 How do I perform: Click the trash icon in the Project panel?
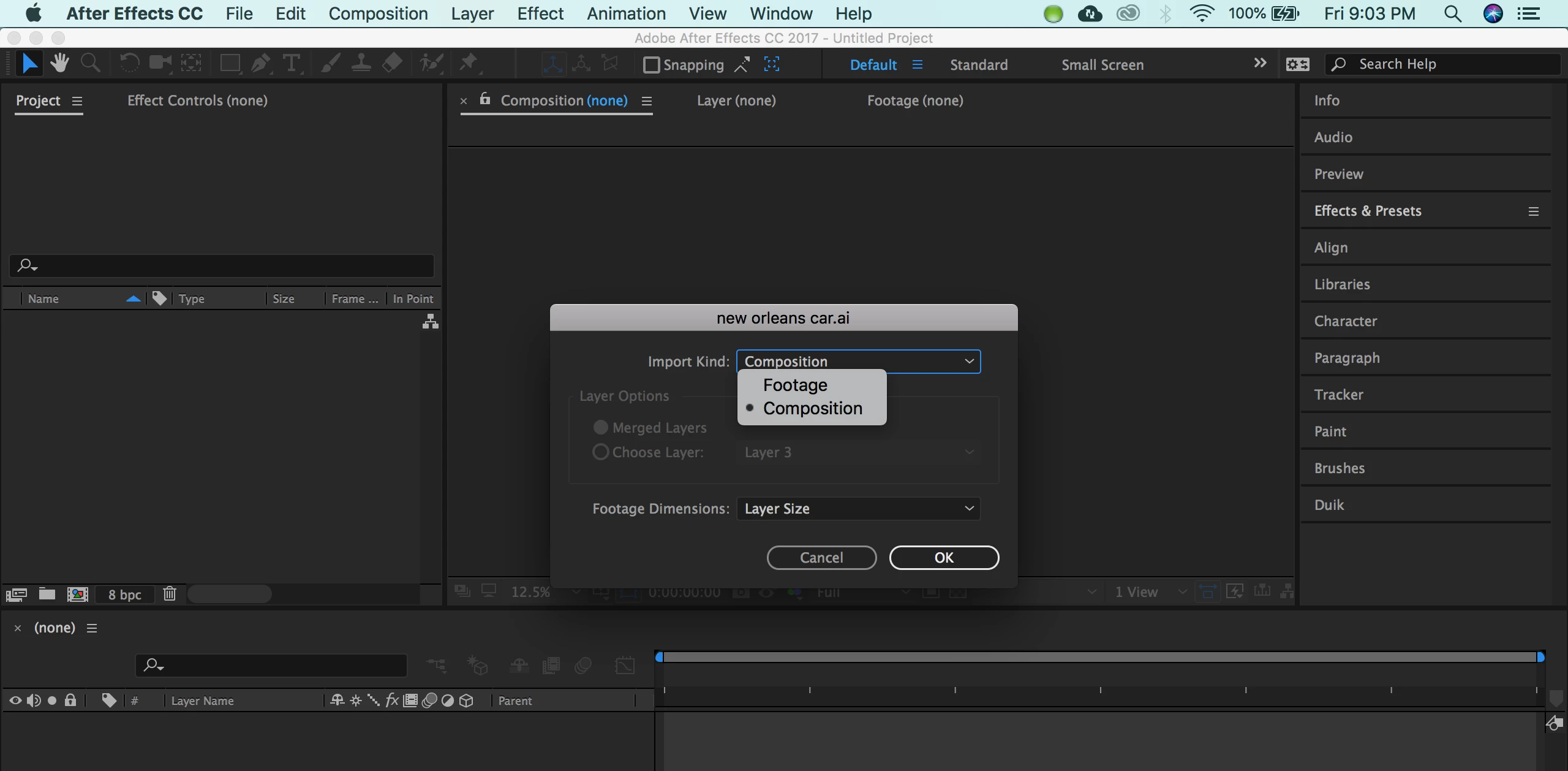tap(170, 594)
